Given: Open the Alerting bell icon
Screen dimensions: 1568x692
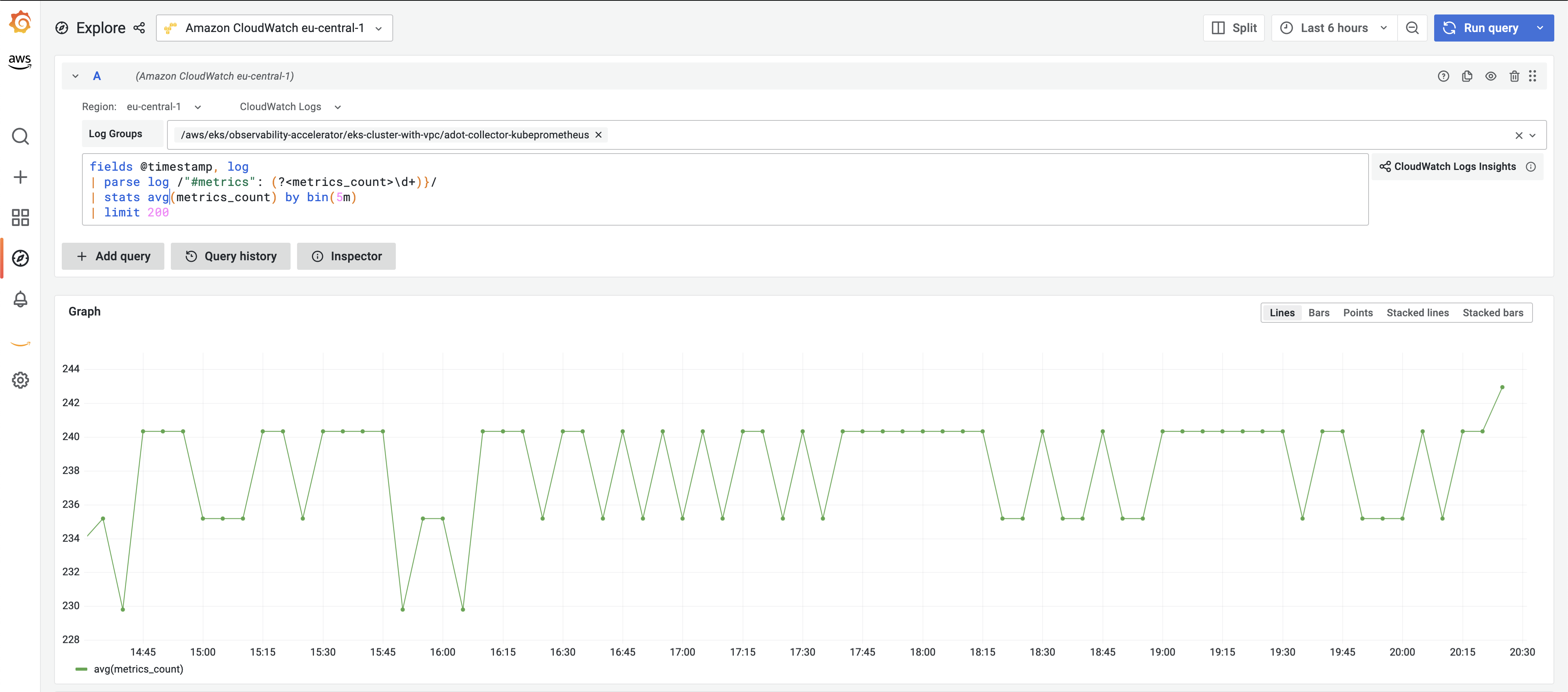Looking at the screenshot, I should pos(20,299).
